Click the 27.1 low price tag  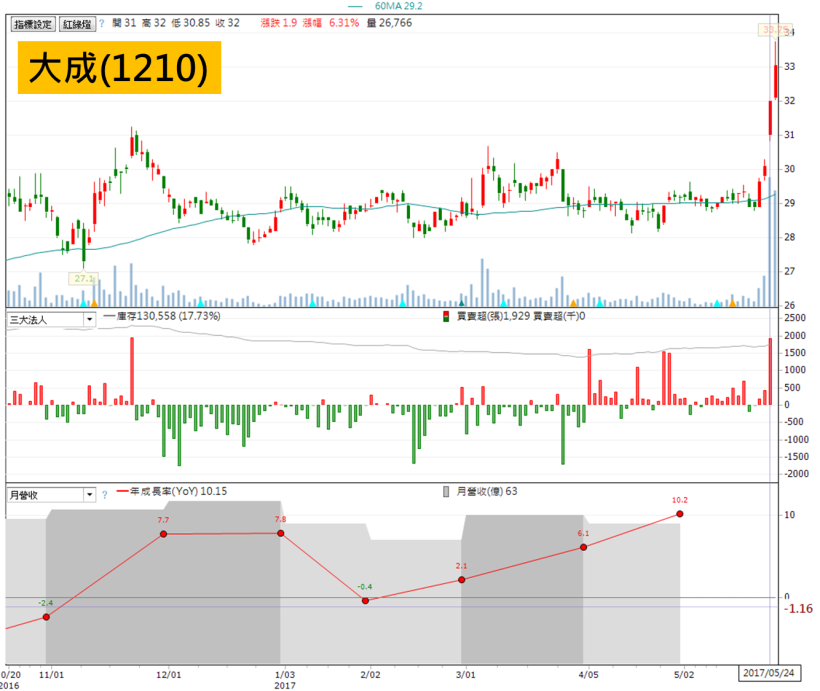pyautogui.click(x=83, y=279)
